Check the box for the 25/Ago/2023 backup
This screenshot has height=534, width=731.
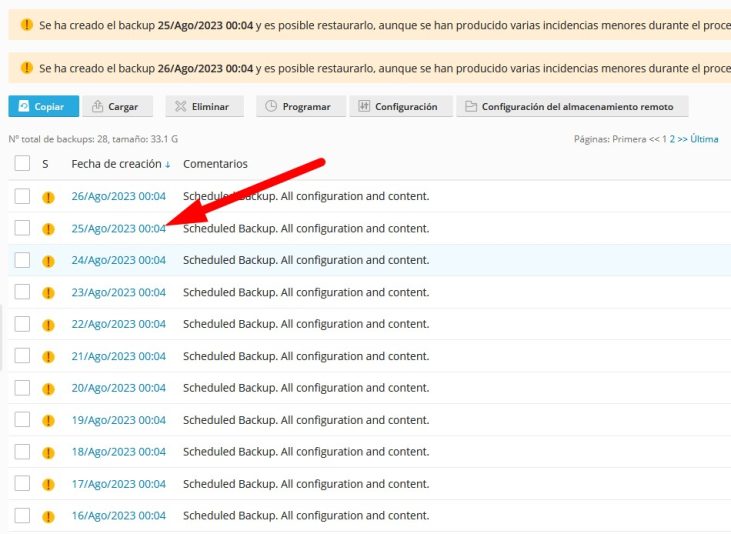point(22,228)
